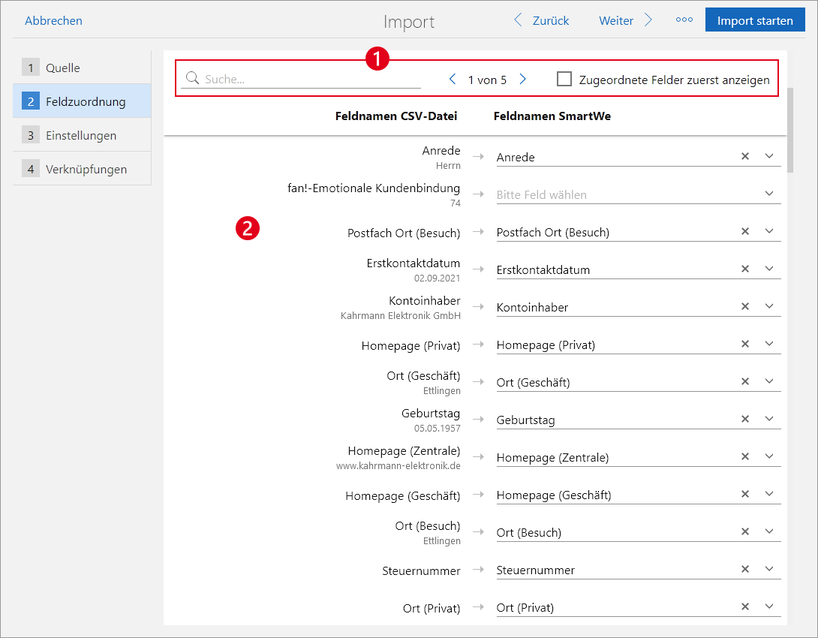Go to next page of field list
818x638 pixels.
[x=523, y=79]
